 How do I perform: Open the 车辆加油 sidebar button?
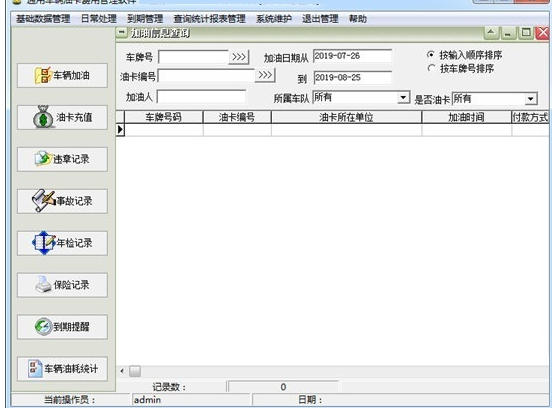(62, 75)
